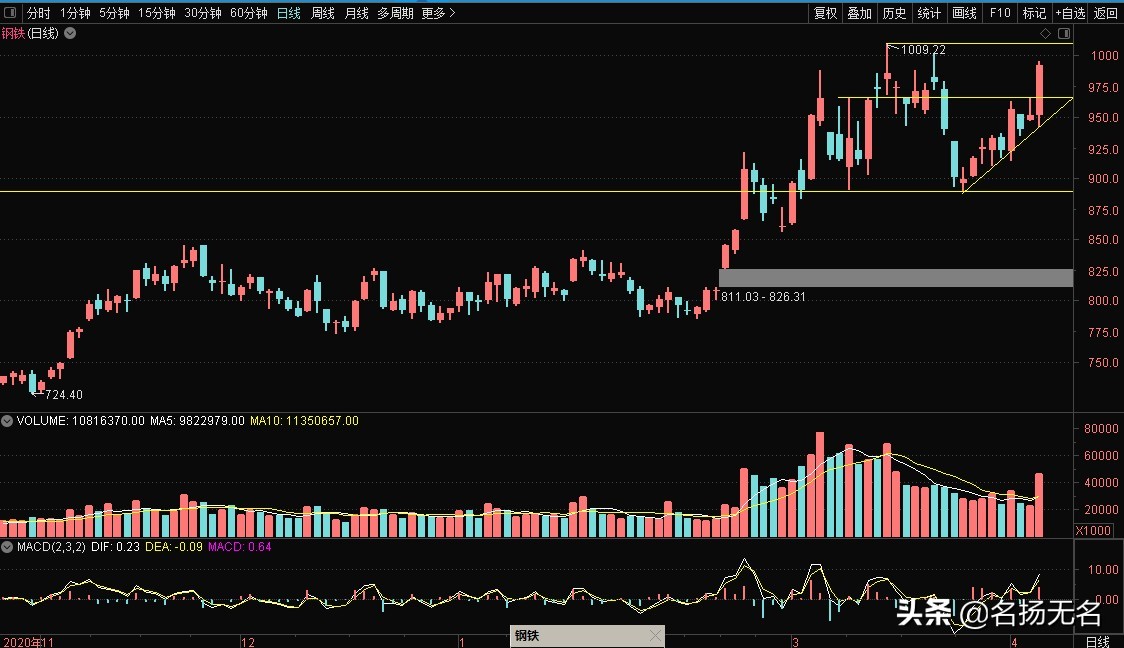Click 返回 to go back
Viewport: 1124px width, 648px height.
(x=1105, y=13)
